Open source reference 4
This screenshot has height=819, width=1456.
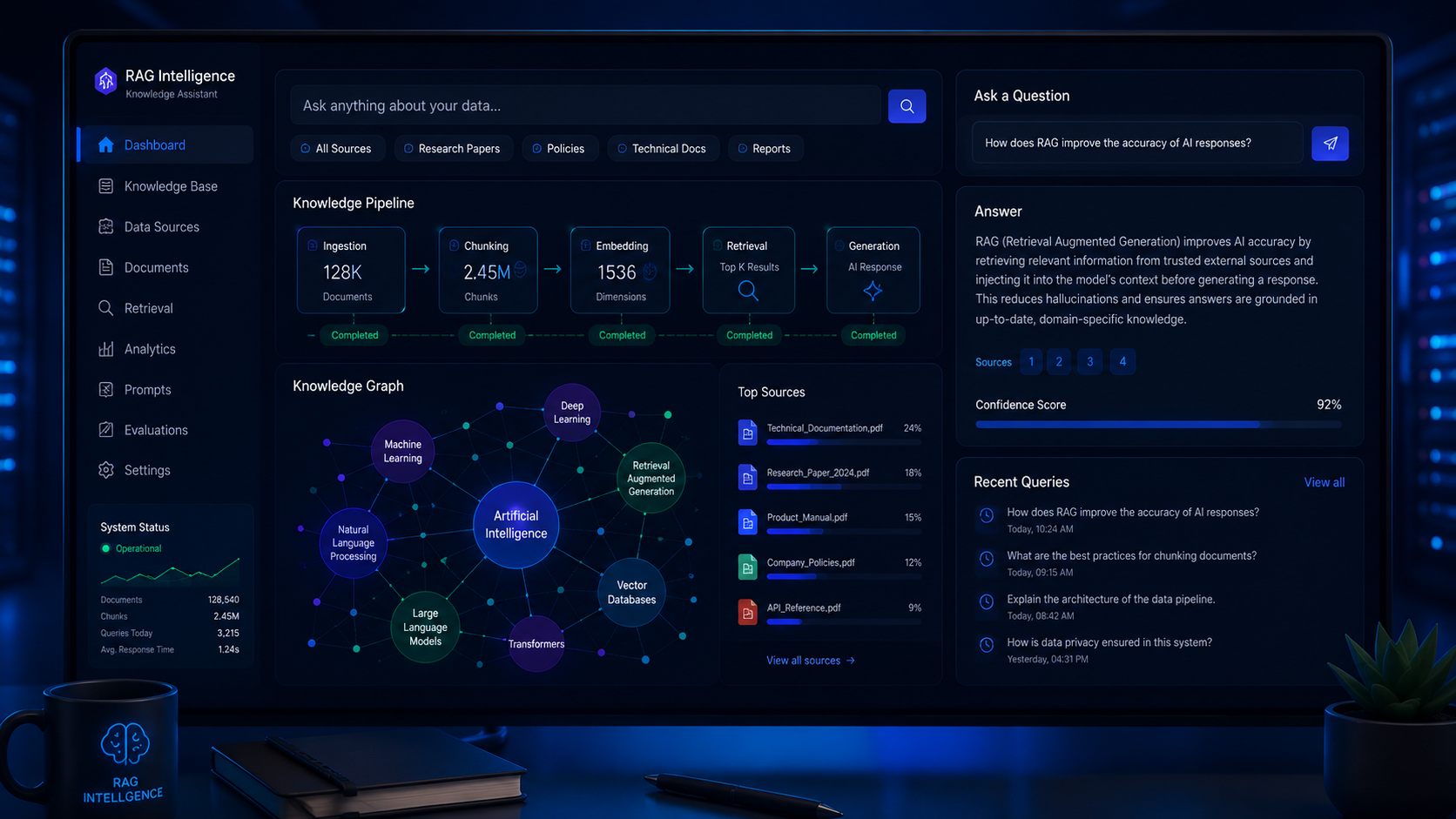1122,362
